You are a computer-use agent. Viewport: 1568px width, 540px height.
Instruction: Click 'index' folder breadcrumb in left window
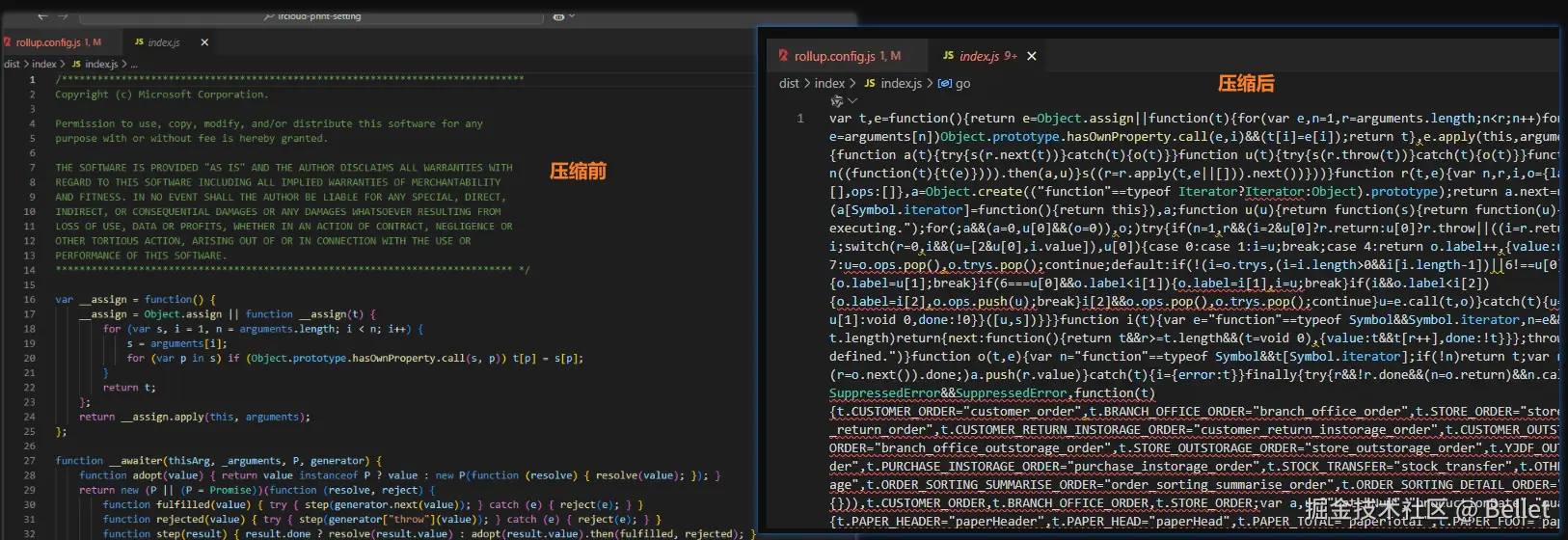coord(44,65)
